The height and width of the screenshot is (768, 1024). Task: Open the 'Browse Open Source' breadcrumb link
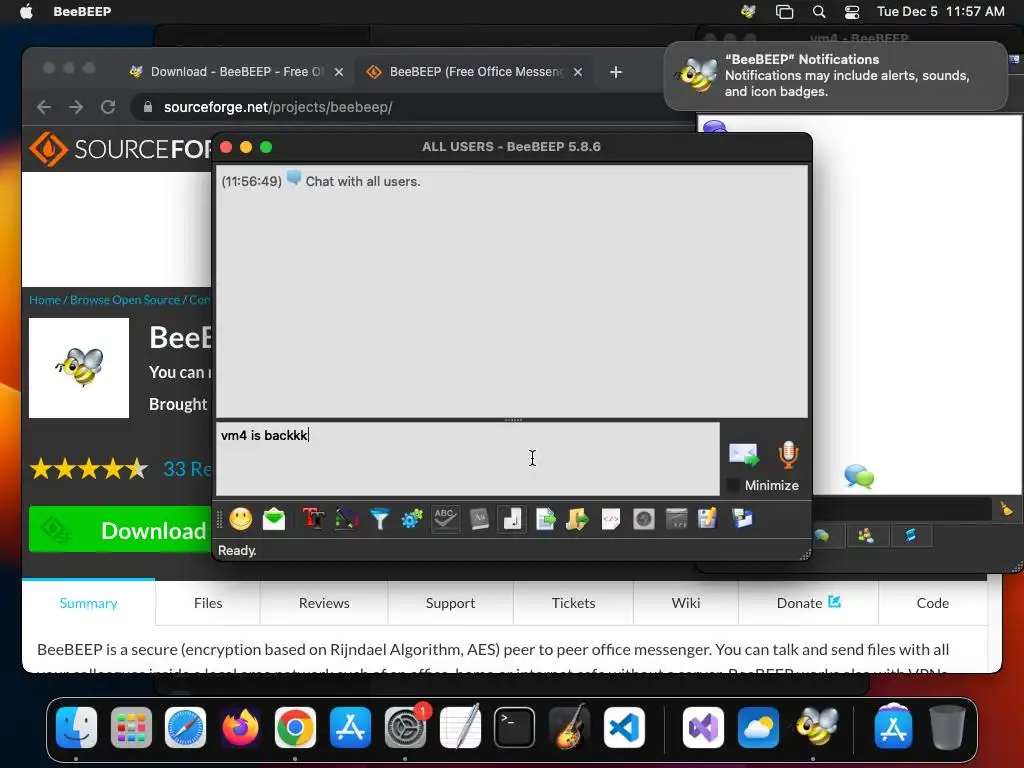point(125,300)
